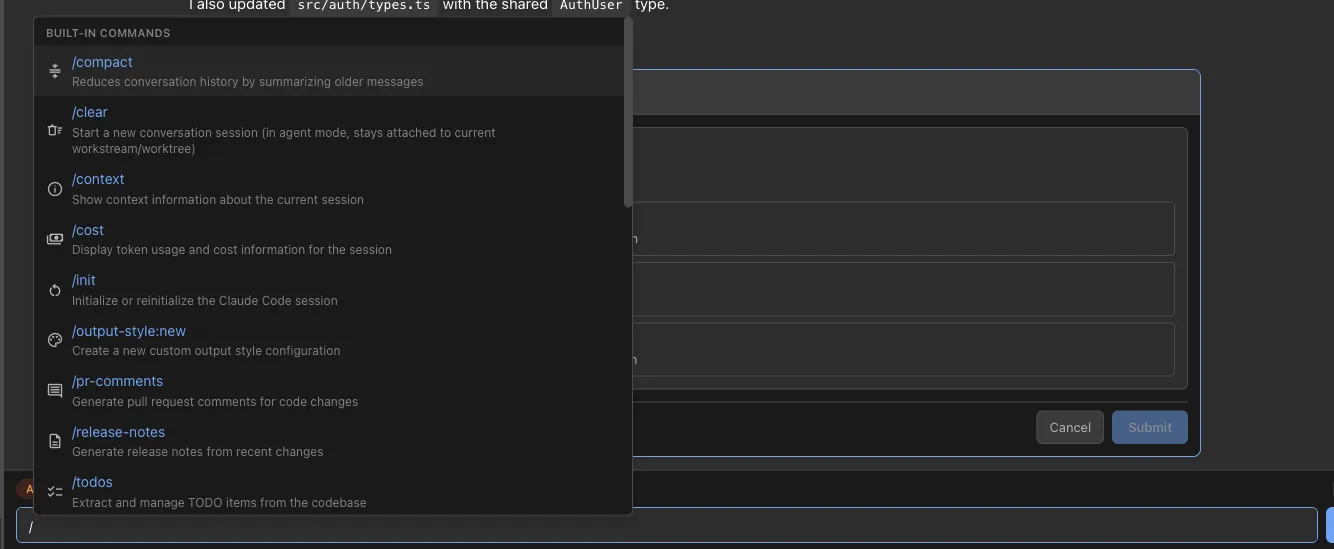Click the info icon beside /context
1334x549 pixels.
pyautogui.click(x=55, y=189)
